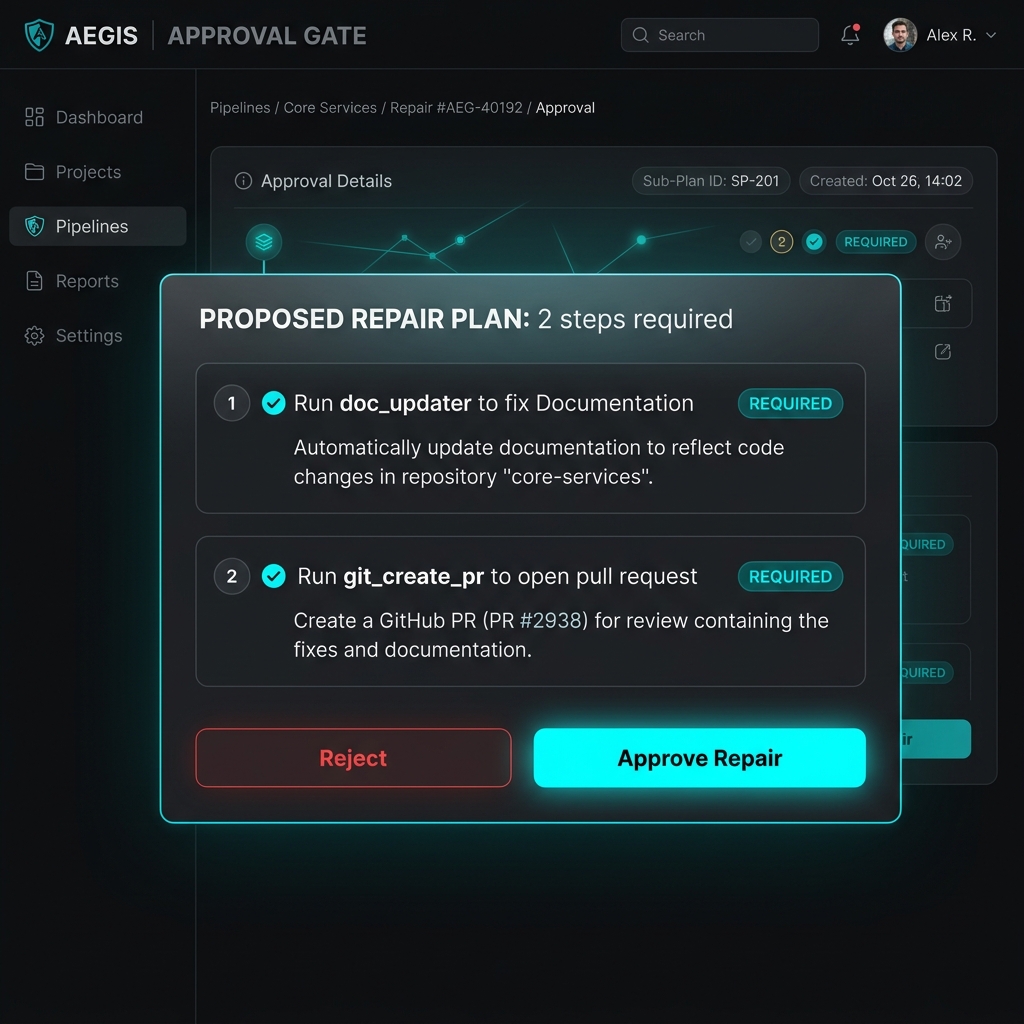Image resolution: width=1024 pixels, height=1024 pixels.
Task: Click the red Reject button
Action: [353, 758]
